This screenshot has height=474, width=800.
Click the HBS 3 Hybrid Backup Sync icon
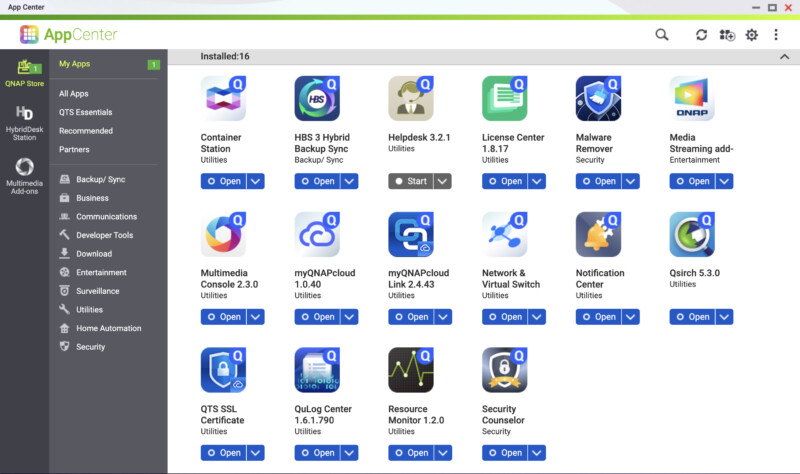(317, 98)
